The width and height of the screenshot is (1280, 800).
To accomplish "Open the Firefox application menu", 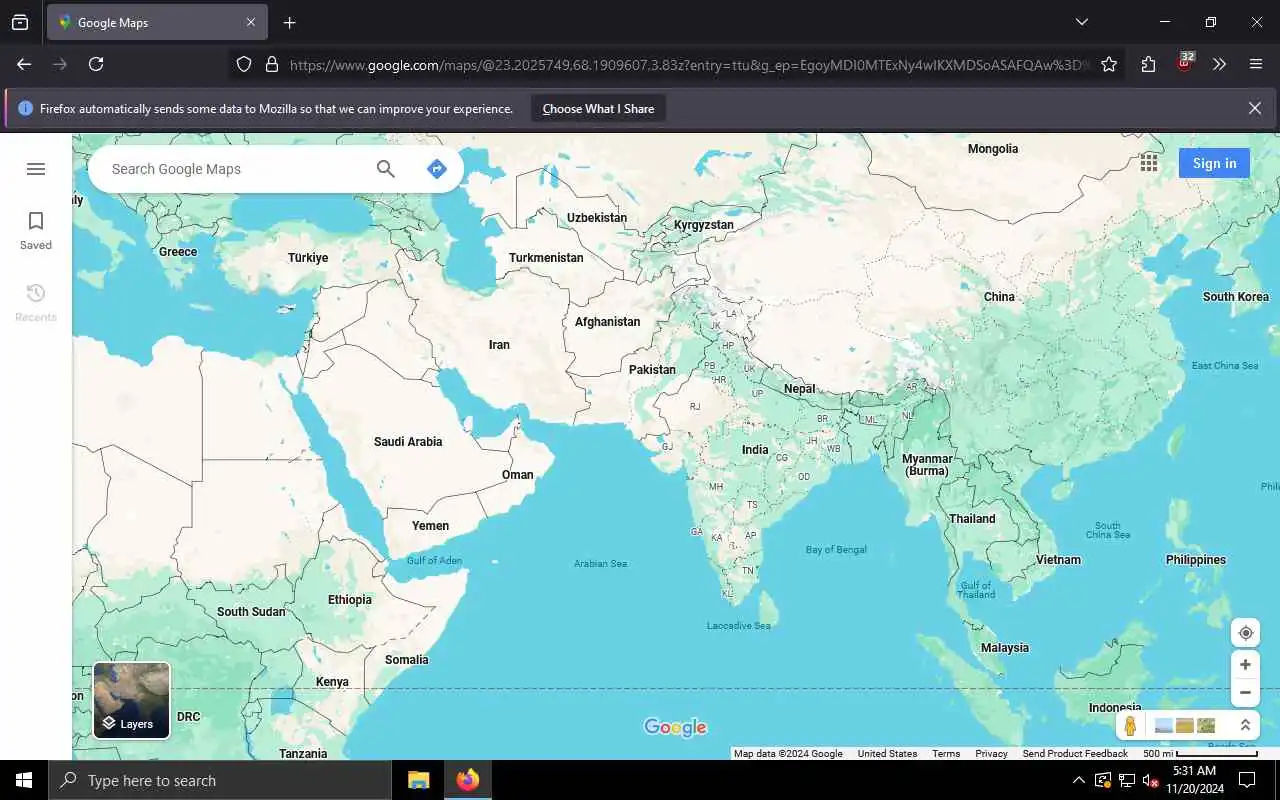I will [1256, 64].
